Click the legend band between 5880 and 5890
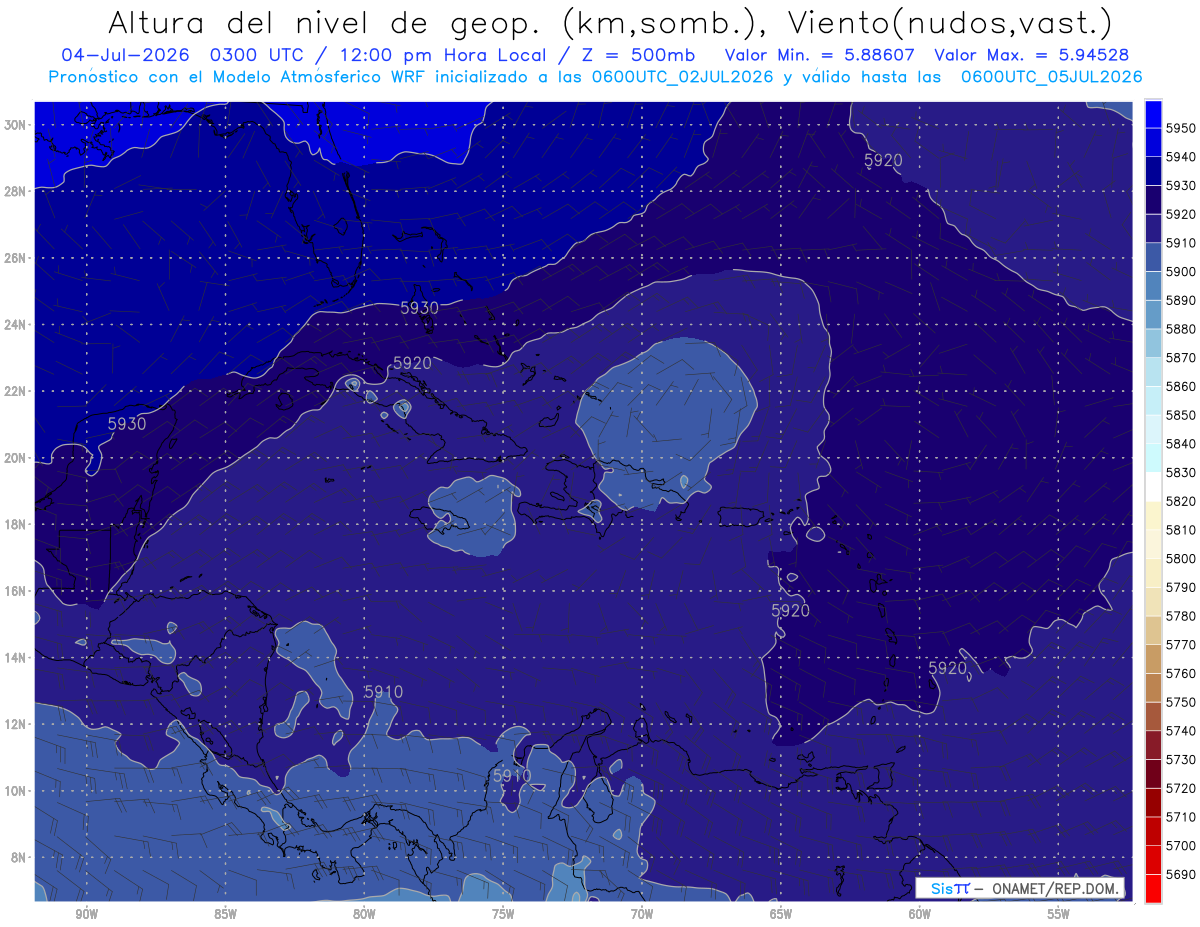1200x927 pixels. pyautogui.click(x=1153, y=315)
